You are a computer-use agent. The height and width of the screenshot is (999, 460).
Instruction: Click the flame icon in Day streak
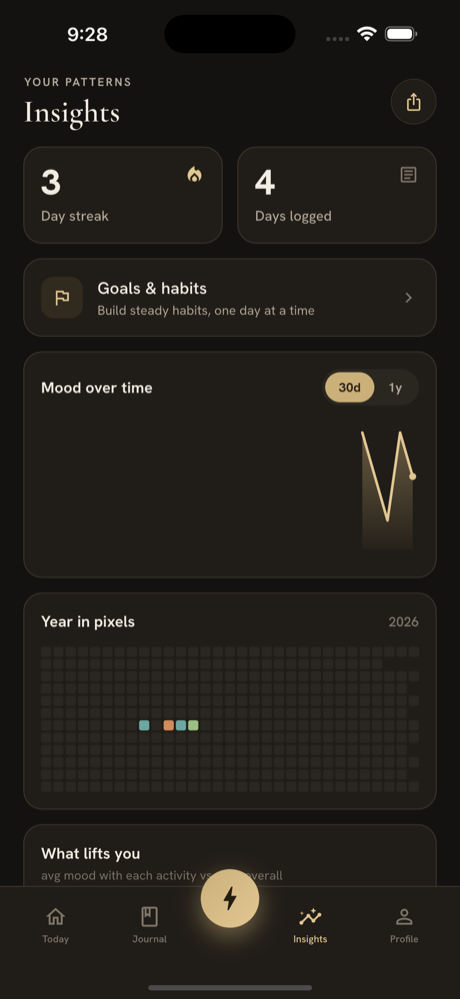194,174
